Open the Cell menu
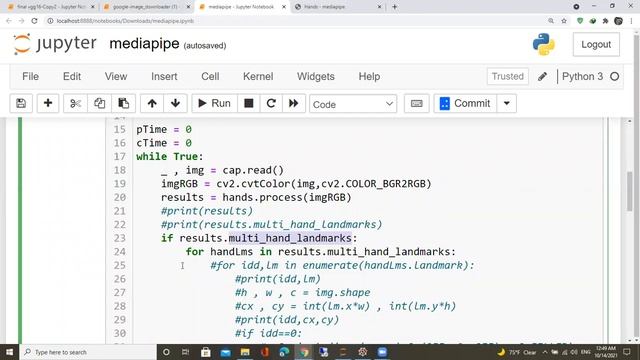This screenshot has width=640, height=360. click(210, 76)
